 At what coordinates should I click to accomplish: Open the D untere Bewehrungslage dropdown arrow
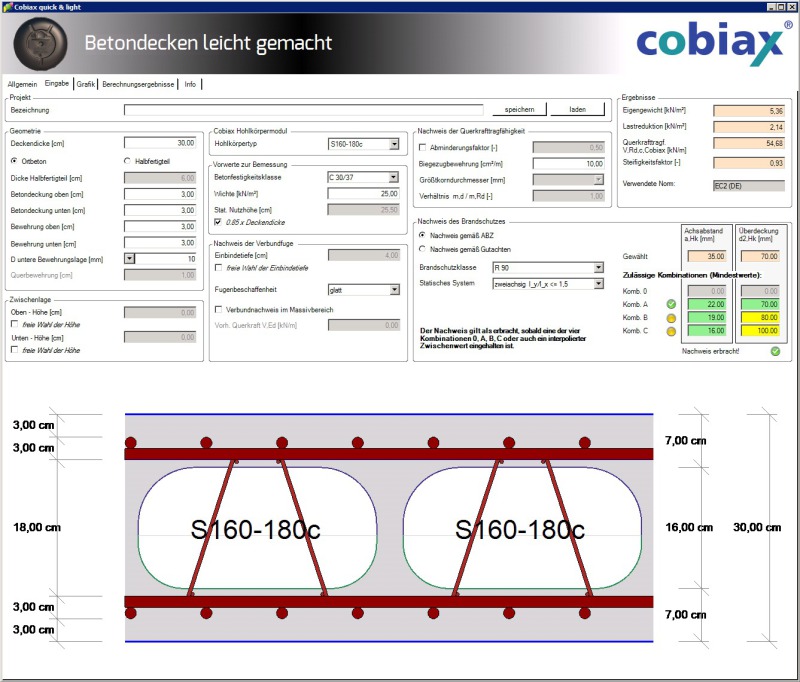point(130,259)
